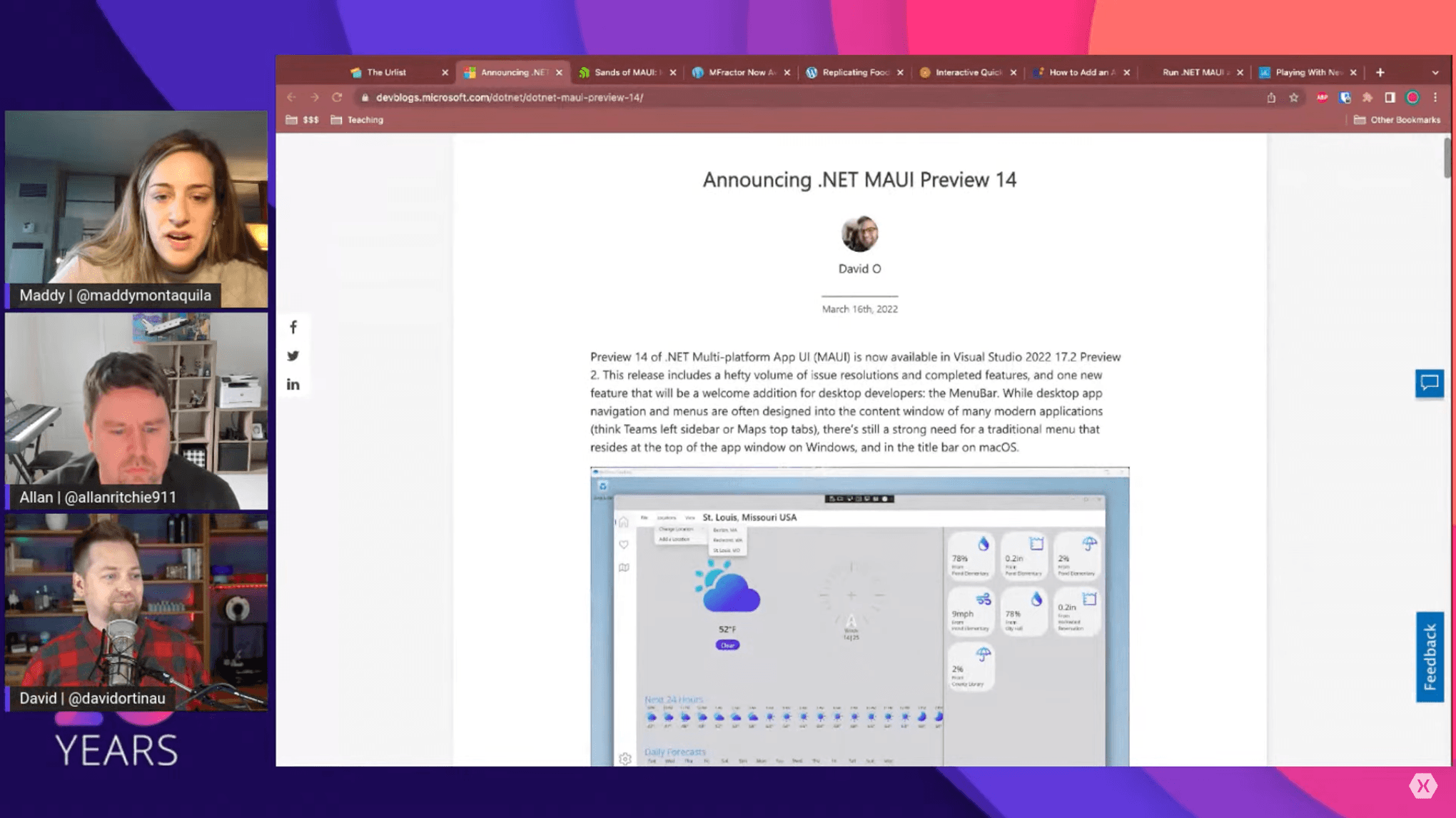The image size is (1456, 818).
Task: Click the LinkedIn share icon
Action: tap(294, 384)
